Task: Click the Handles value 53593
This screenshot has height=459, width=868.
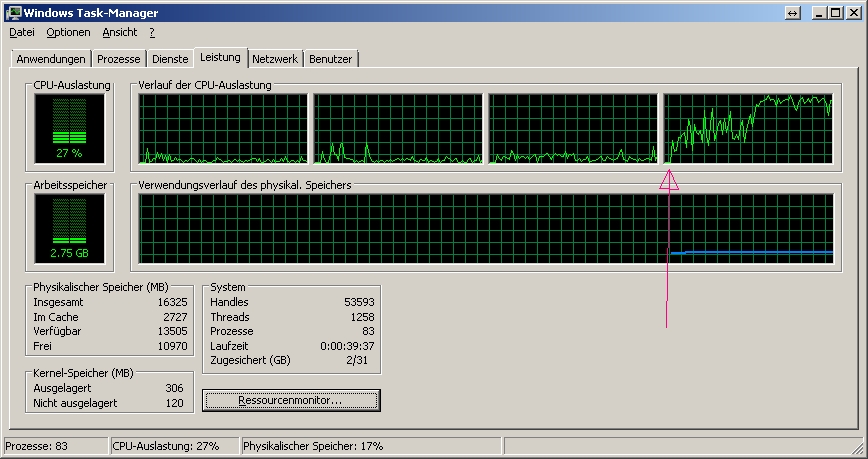Action: [359, 302]
